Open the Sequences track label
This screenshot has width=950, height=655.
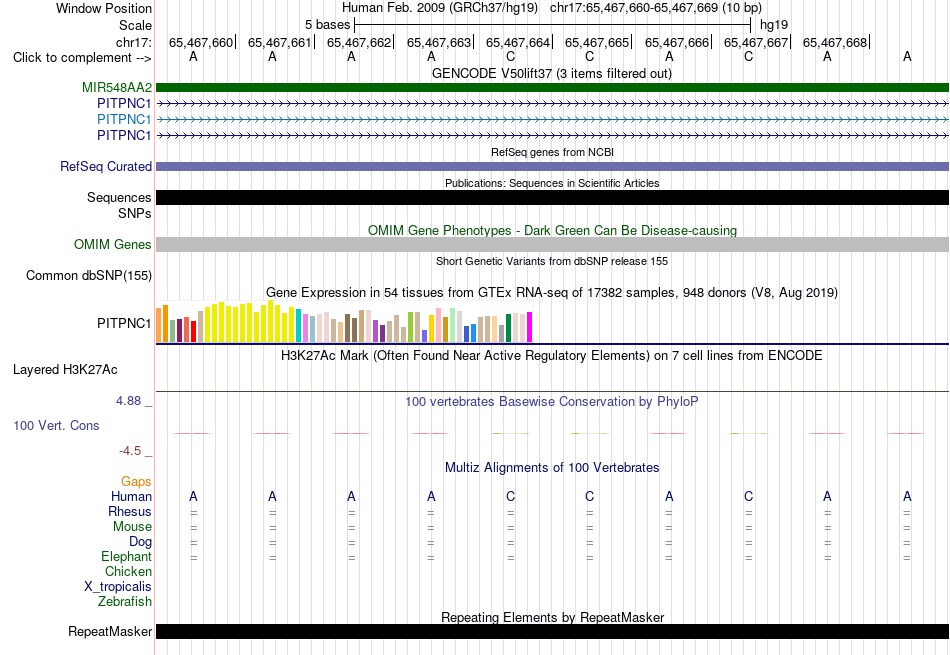(119, 198)
